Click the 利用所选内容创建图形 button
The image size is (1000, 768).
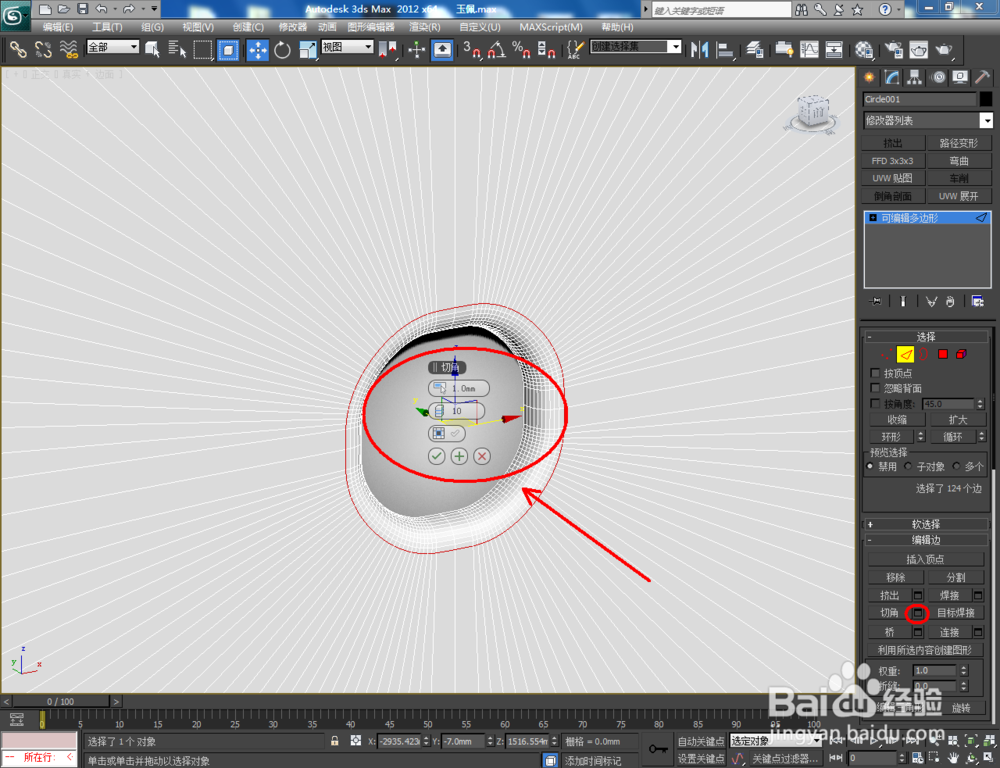coord(925,650)
